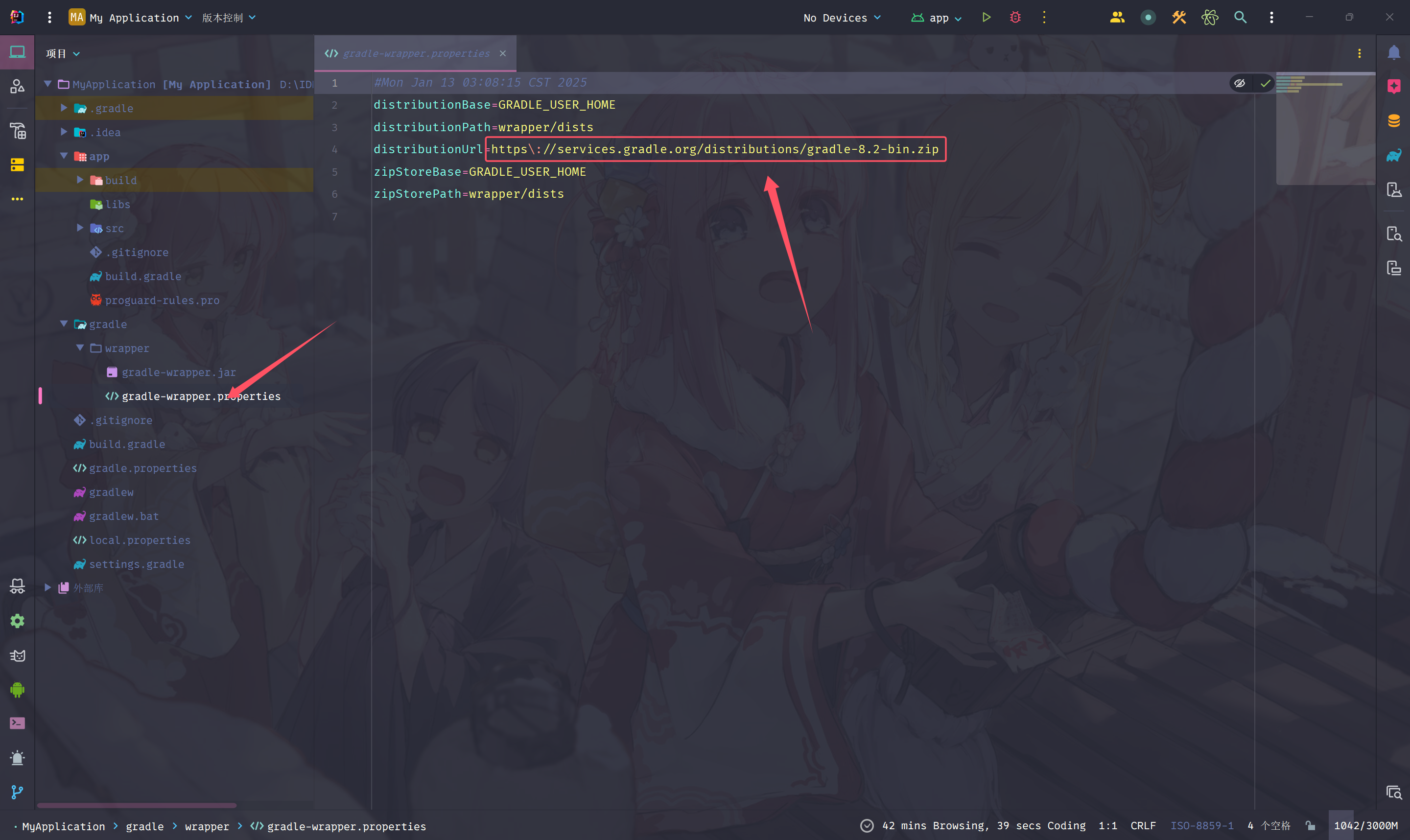This screenshot has height=840, width=1410.
Task: Open the Database tool window
Action: (1393, 120)
